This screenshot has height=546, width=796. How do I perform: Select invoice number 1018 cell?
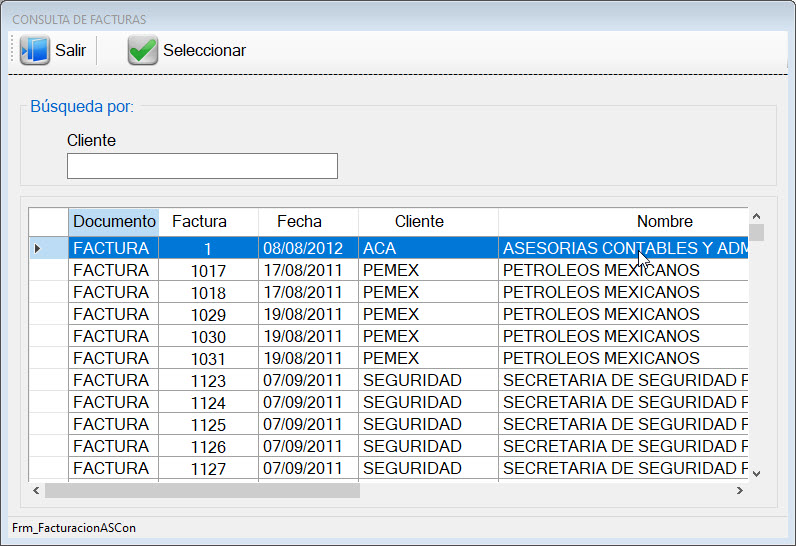[209, 292]
